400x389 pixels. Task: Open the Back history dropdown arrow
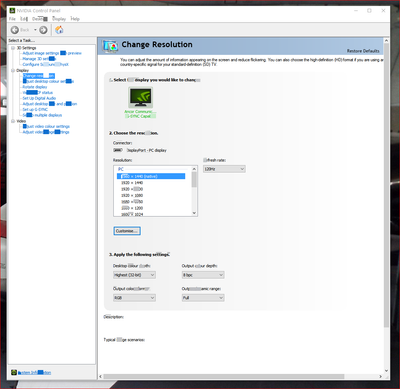[x=35, y=30]
